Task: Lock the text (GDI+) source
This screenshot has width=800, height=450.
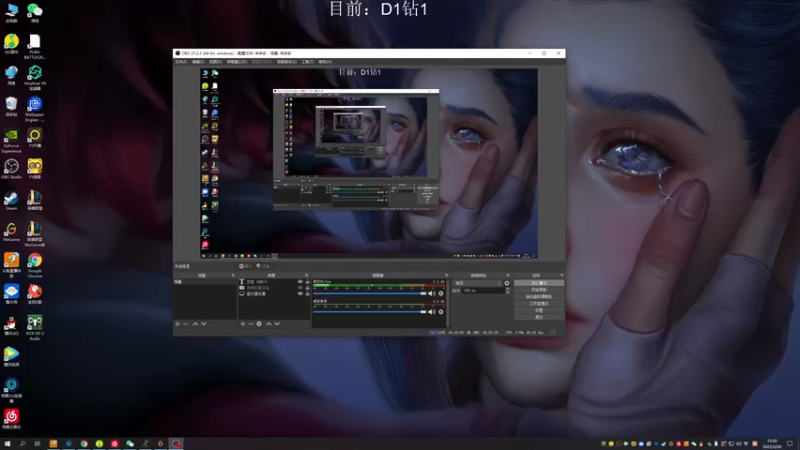Action: pyautogui.click(x=307, y=282)
